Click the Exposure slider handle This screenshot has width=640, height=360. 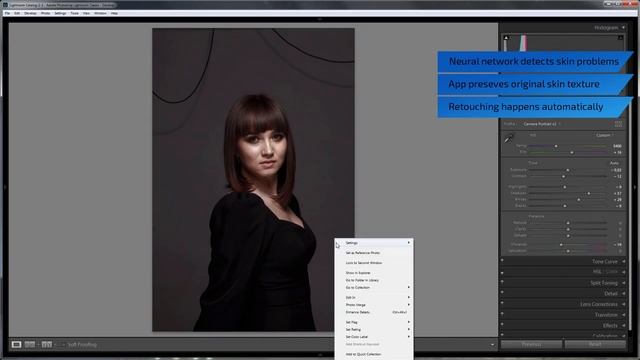568,170
